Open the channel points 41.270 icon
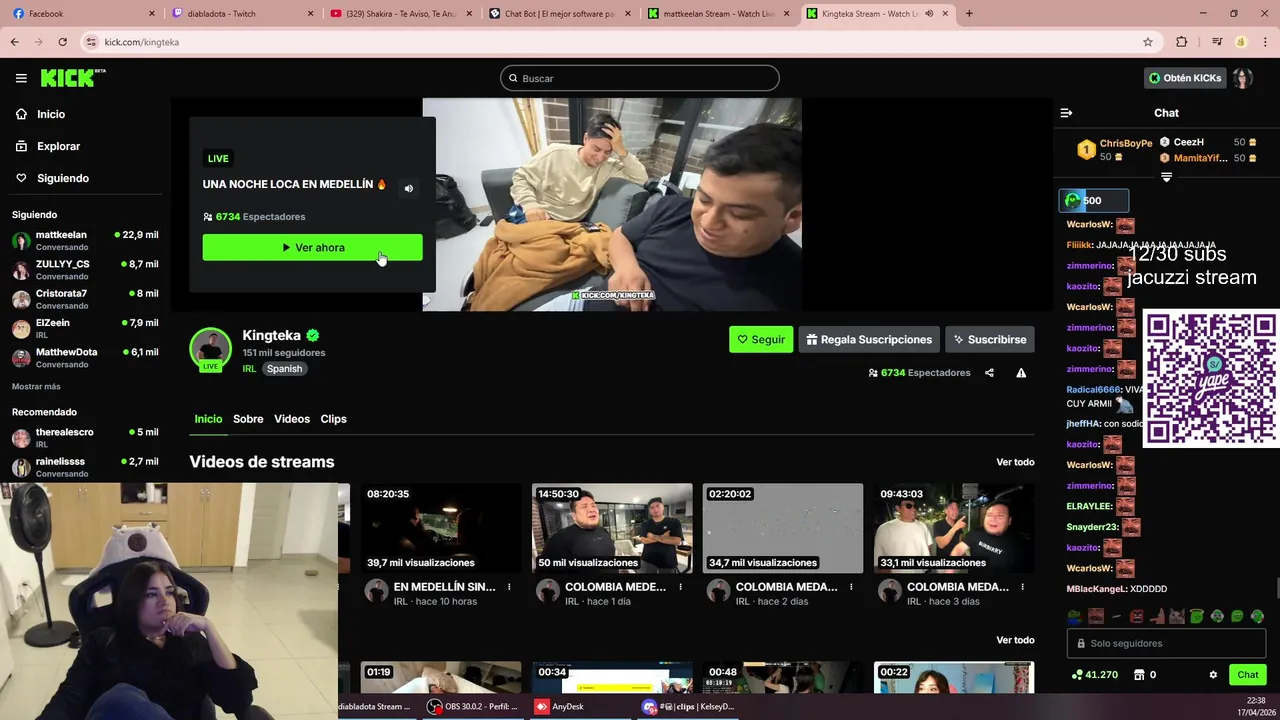1280x720 pixels. (1094, 675)
